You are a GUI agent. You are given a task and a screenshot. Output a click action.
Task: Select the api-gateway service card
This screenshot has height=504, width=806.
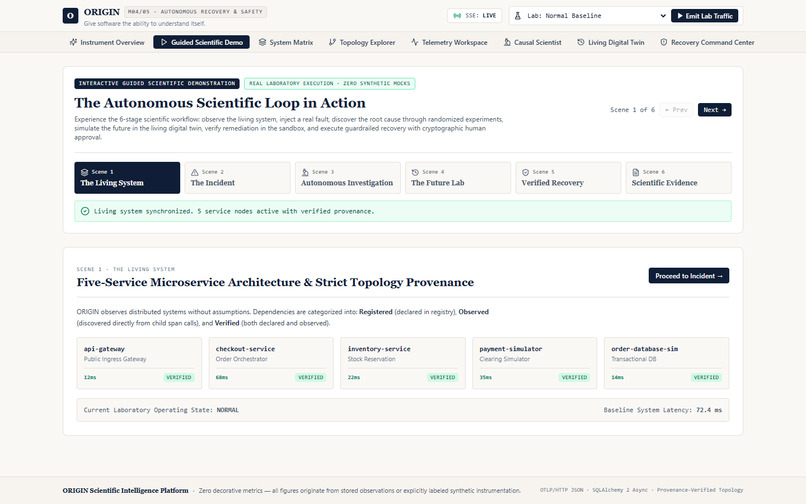tap(139, 363)
